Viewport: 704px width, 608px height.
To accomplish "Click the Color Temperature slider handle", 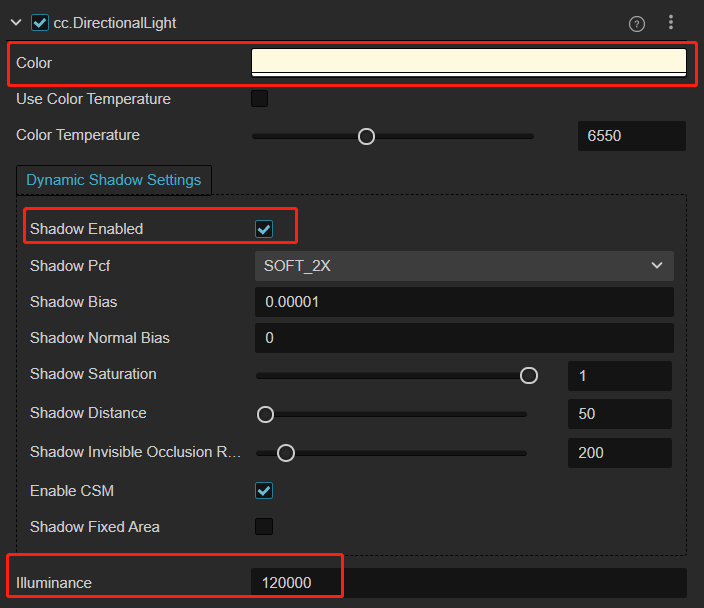I will coord(366,137).
